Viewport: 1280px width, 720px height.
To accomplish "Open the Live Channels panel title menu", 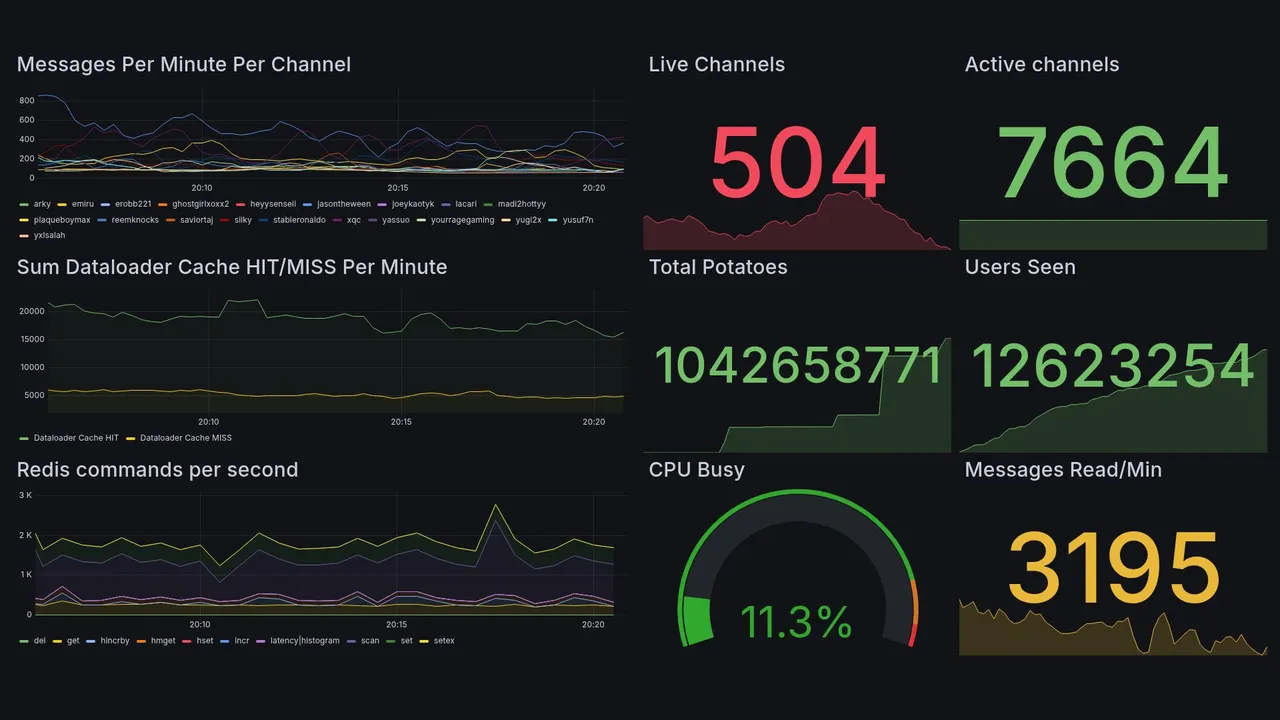I will click(717, 65).
